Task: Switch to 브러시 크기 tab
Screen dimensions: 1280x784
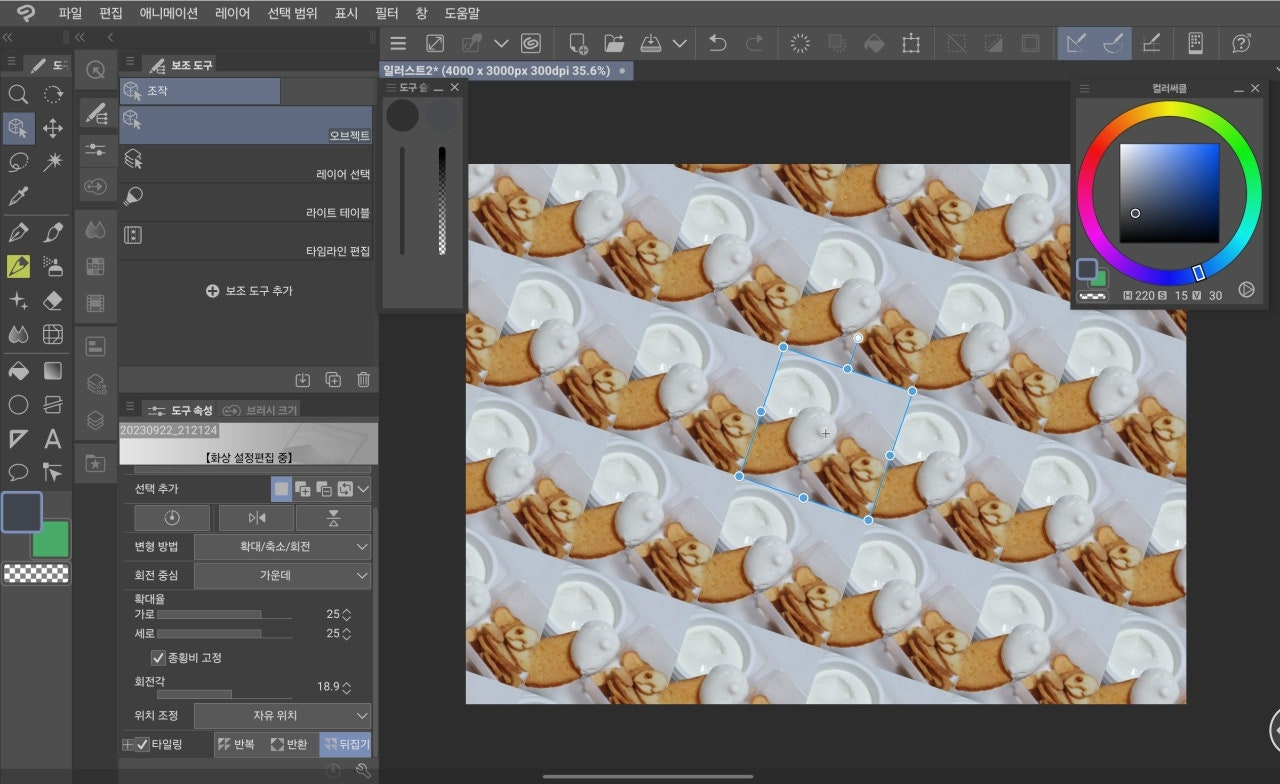Action: 260,410
